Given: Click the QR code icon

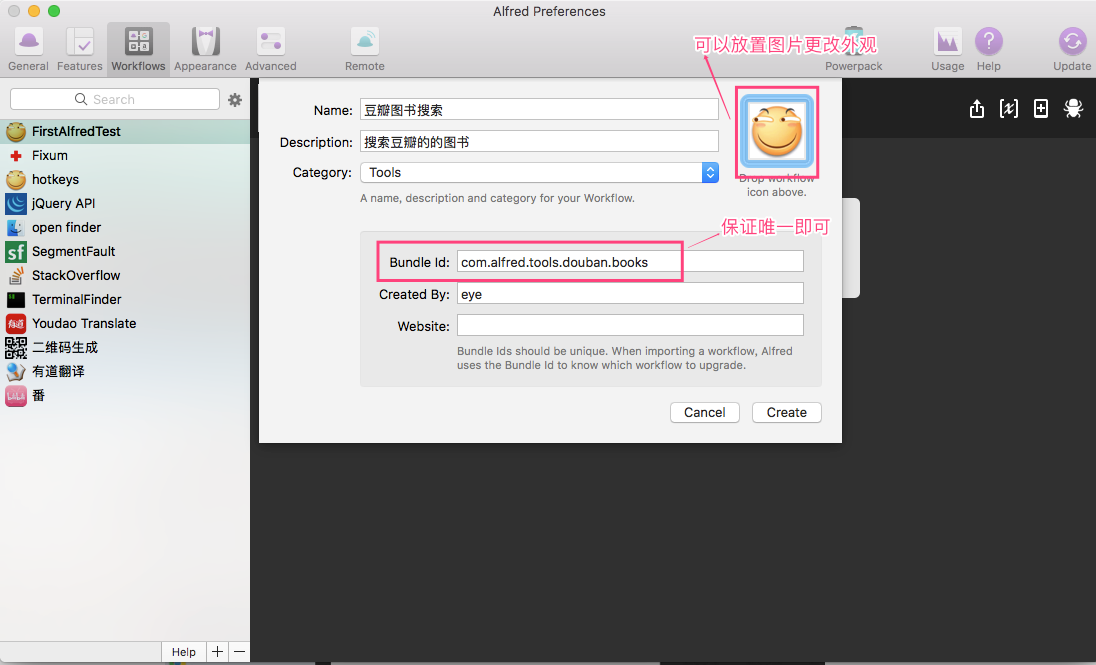Looking at the screenshot, I should click(x=15, y=348).
